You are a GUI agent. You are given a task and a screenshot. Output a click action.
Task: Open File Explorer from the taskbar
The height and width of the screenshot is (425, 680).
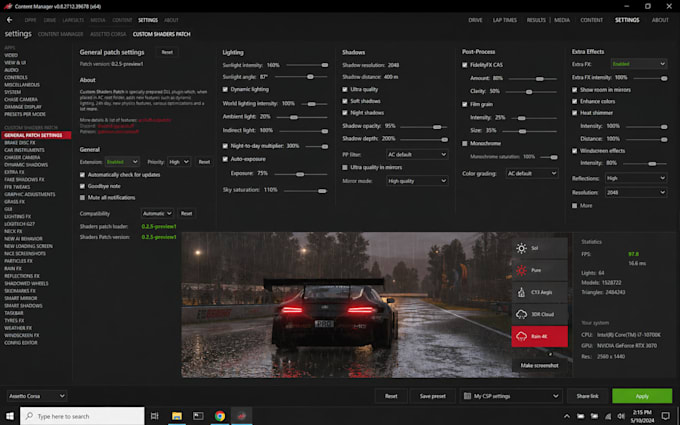pos(177,416)
